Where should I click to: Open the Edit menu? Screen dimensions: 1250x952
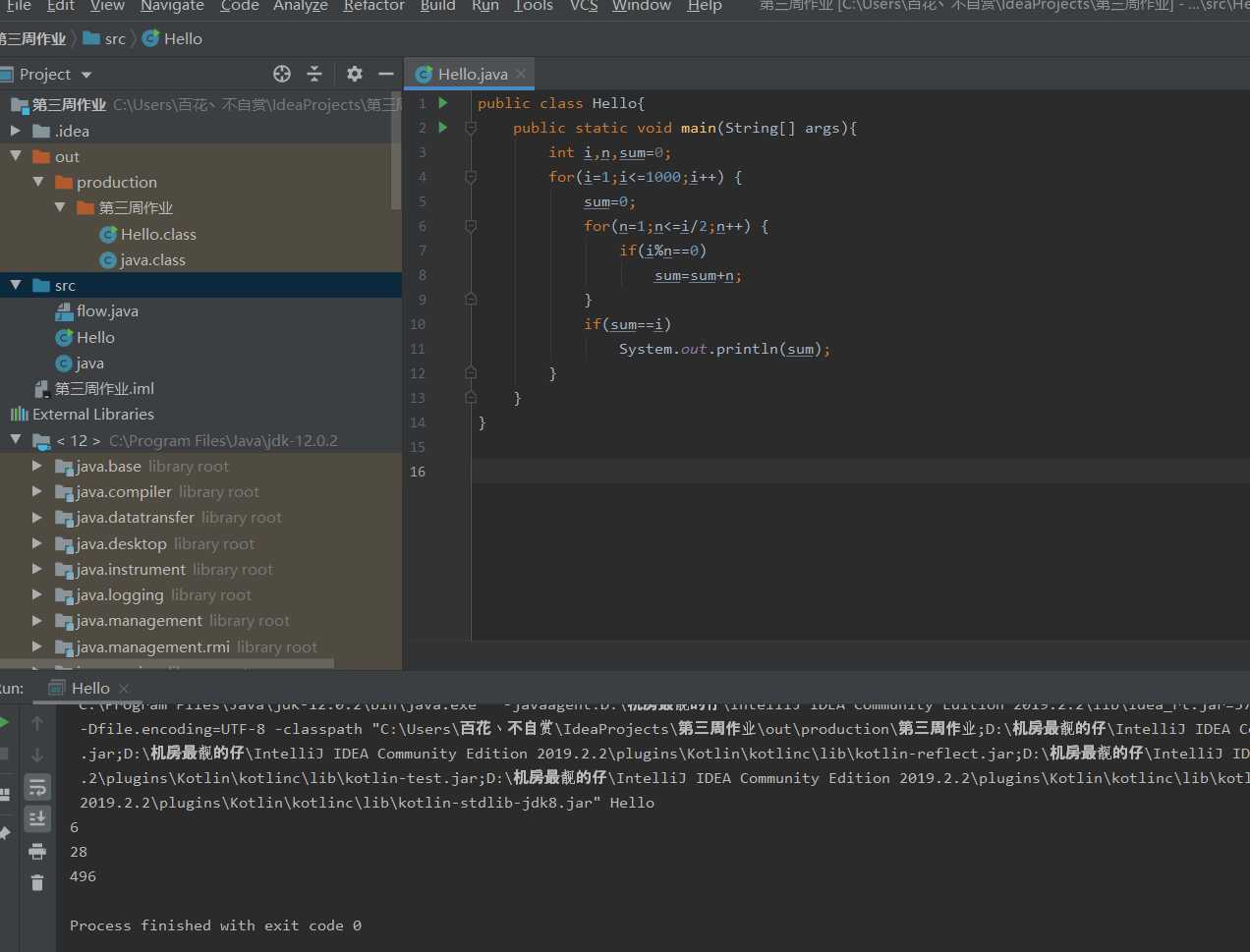[x=61, y=6]
